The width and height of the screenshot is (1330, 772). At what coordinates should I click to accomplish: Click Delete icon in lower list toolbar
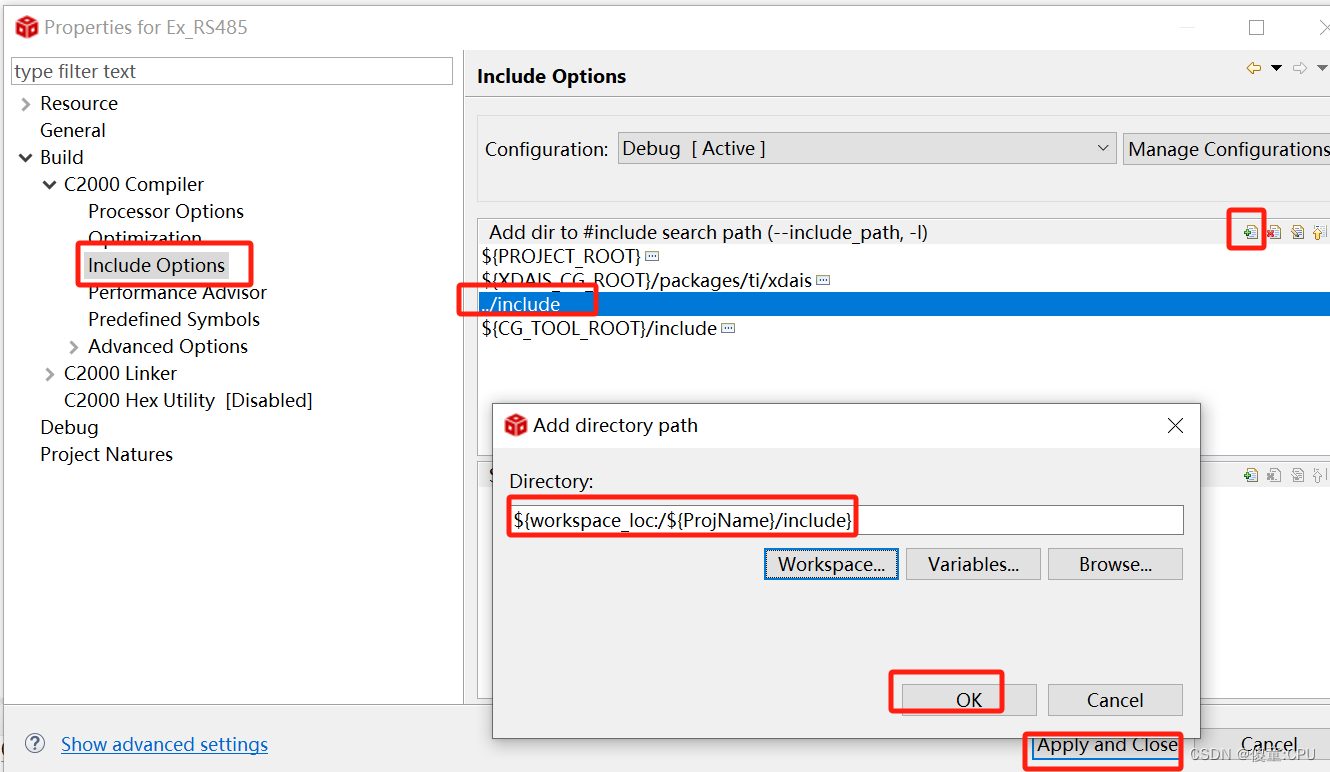(1274, 475)
